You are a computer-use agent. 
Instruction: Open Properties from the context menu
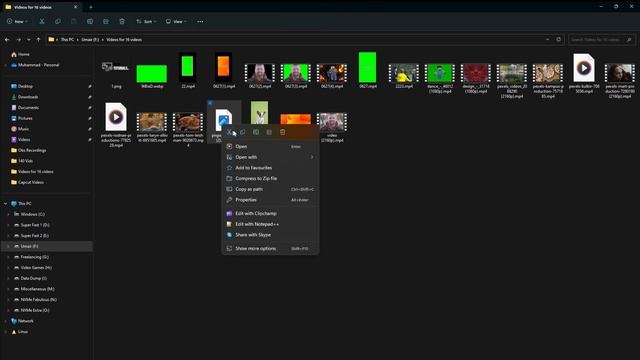[x=270, y=200]
